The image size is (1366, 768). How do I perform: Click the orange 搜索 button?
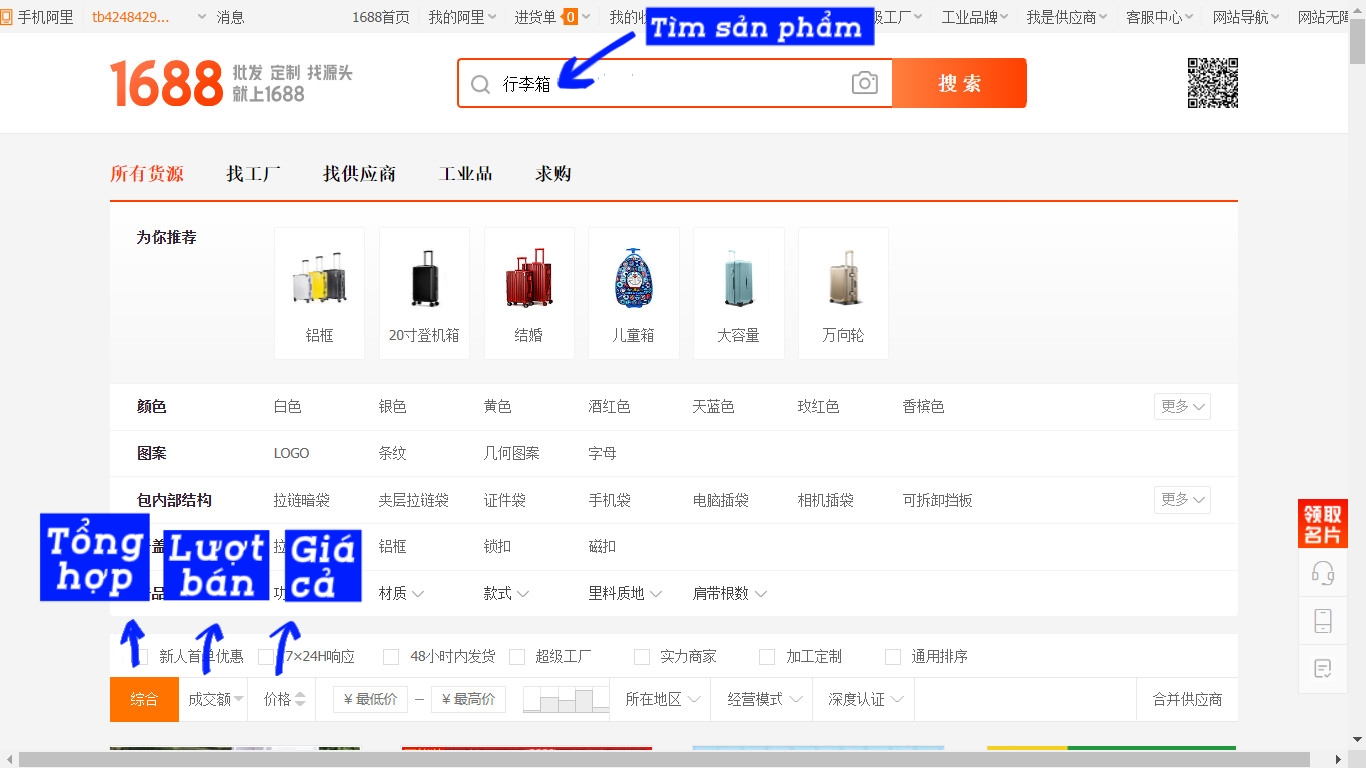959,83
